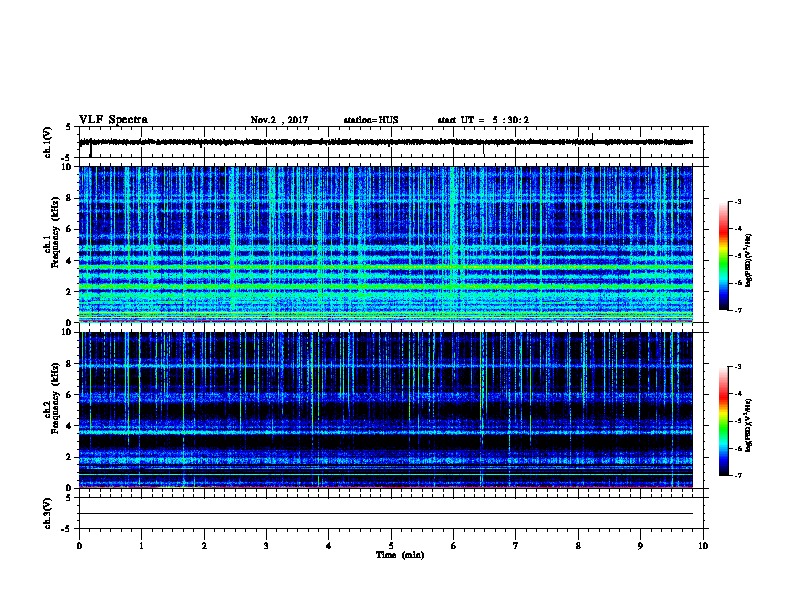Click the time axis tick label "8"
This screenshot has width=792, height=612.
tap(578, 546)
